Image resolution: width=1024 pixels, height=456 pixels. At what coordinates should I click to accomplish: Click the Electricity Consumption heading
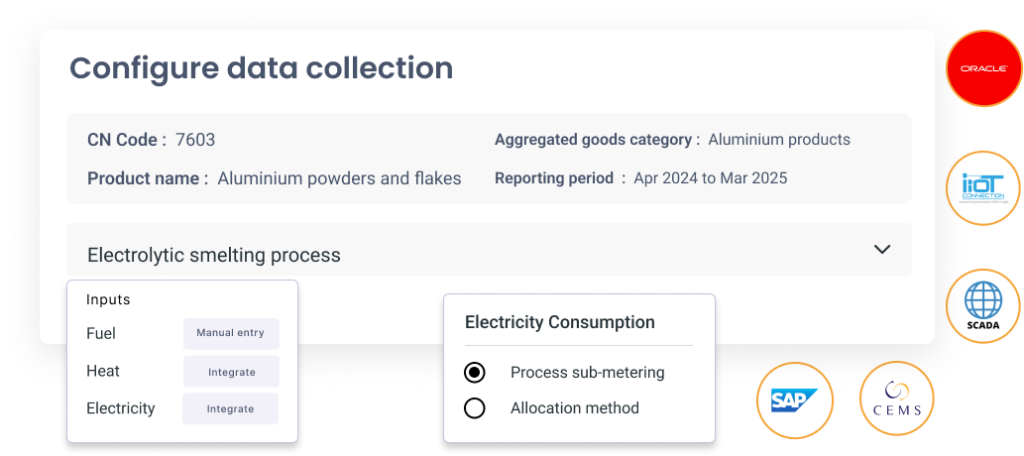point(560,322)
